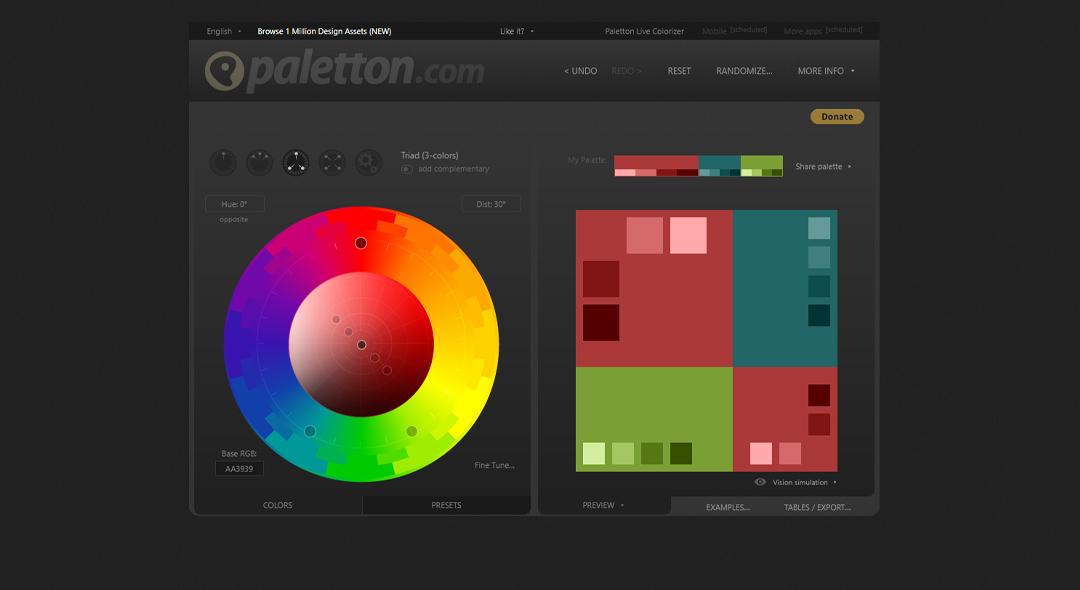Click the primary hue handle on red
The width and height of the screenshot is (1080, 590).
[361, 243]
